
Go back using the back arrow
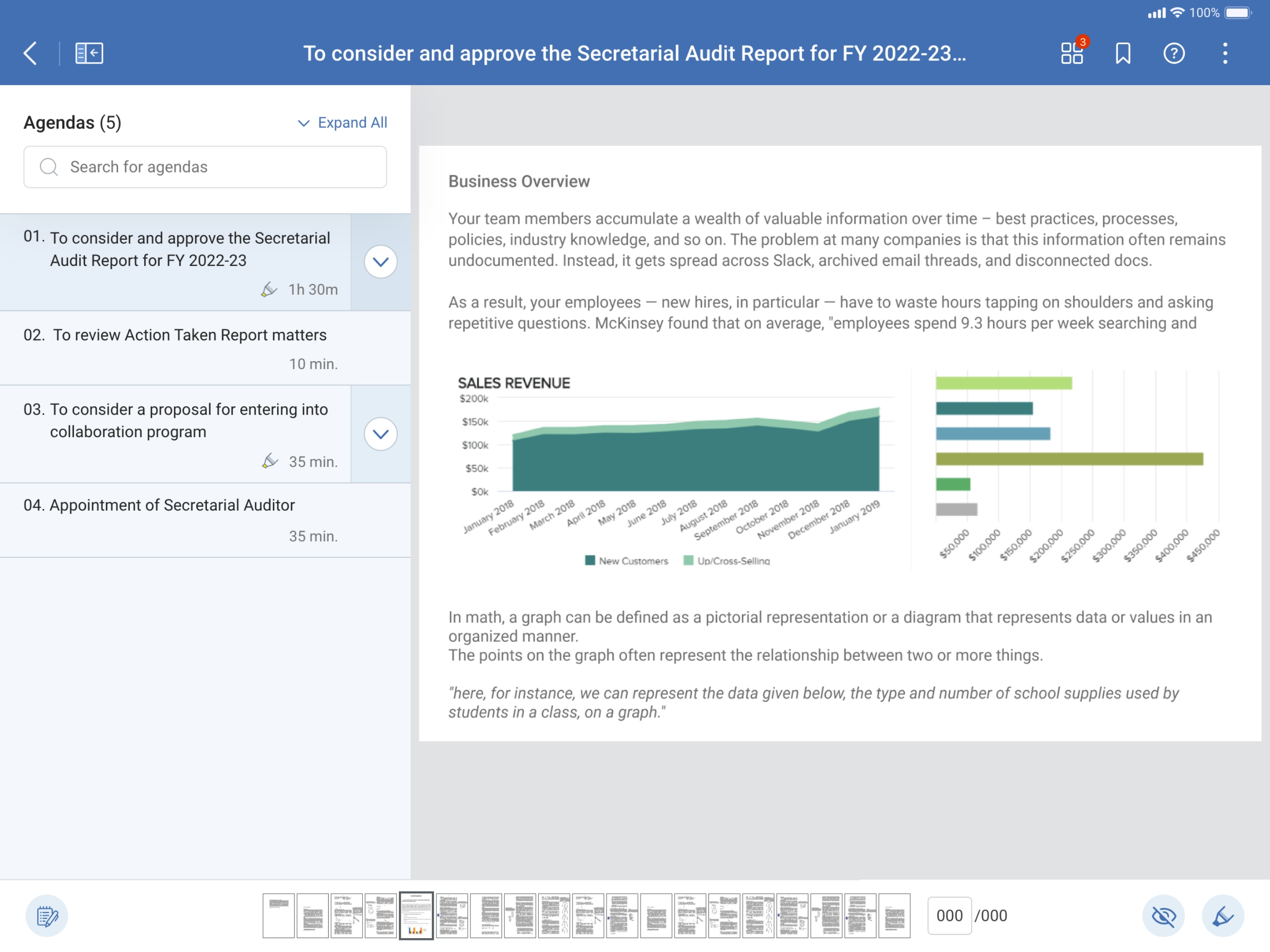pyautogui.click(x=30, y=53)
